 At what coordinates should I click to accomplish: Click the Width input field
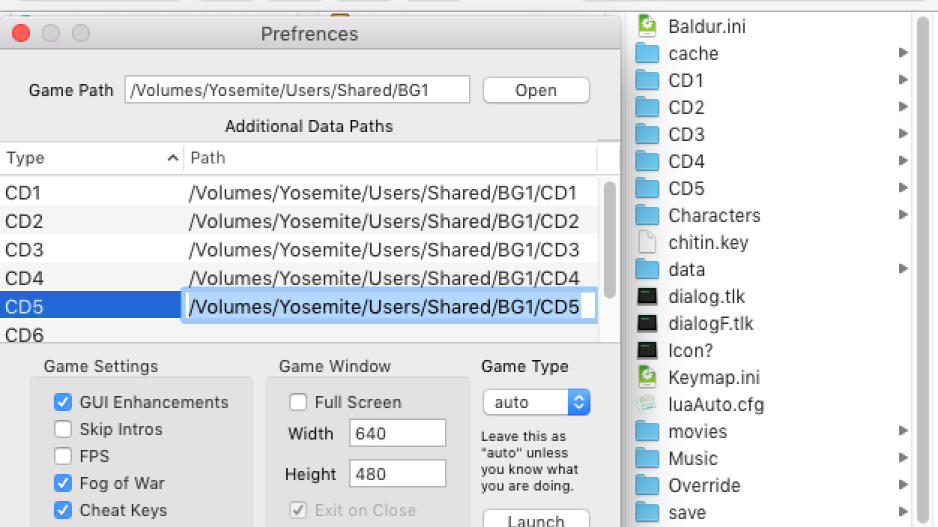pos(398,433)
